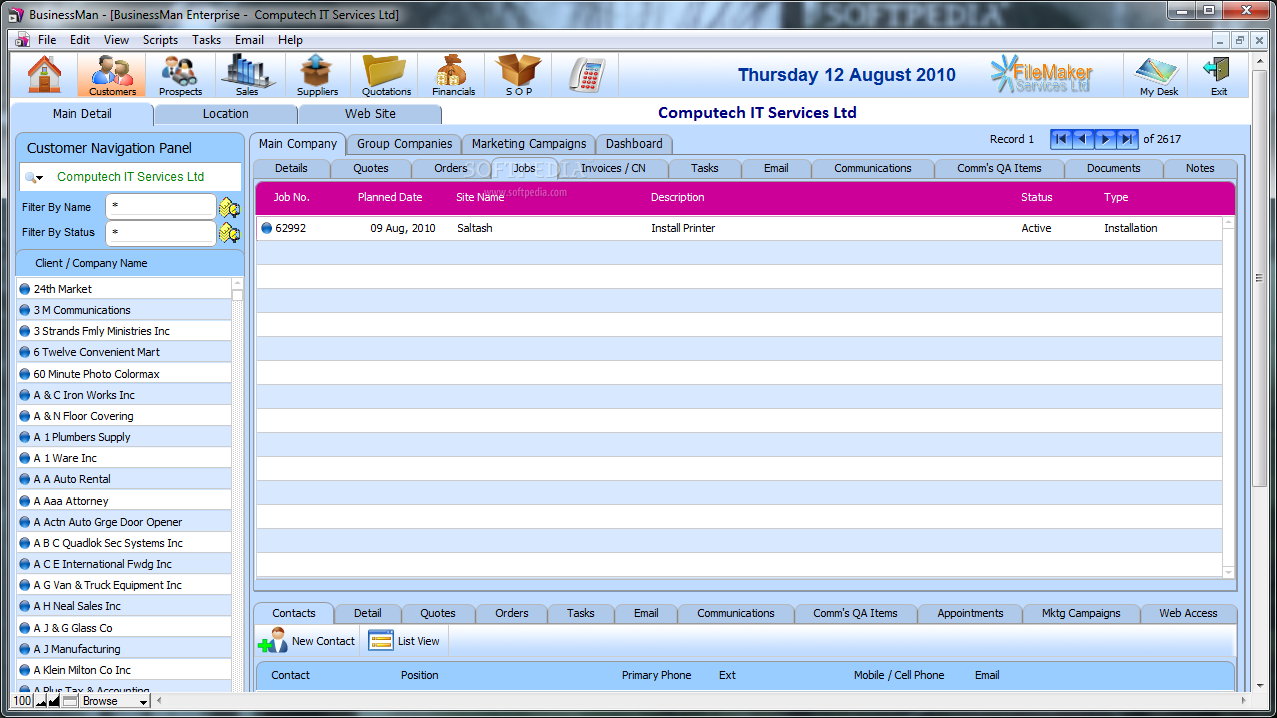This screenshot has height=718, width=1277.
Task: Click the zoom out mountain icon
Action: coord(43,701)
